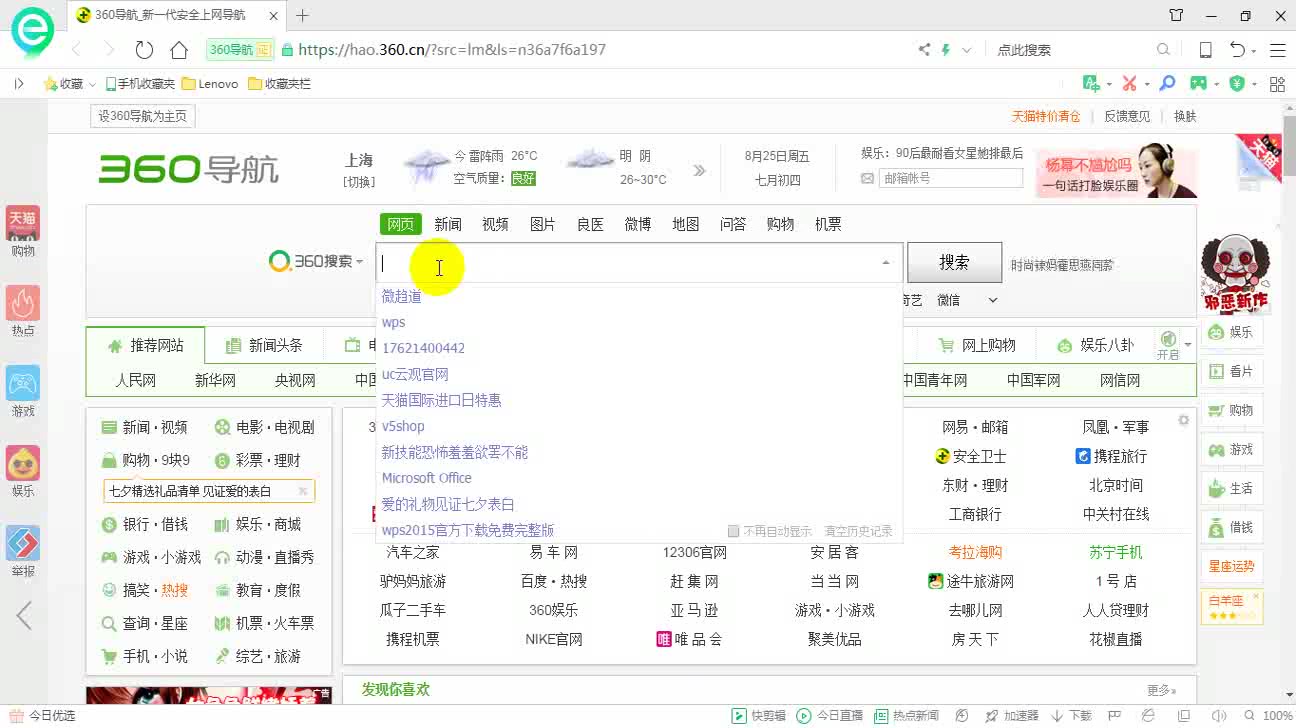Open the Lenovo bookmarks folder

210,84
